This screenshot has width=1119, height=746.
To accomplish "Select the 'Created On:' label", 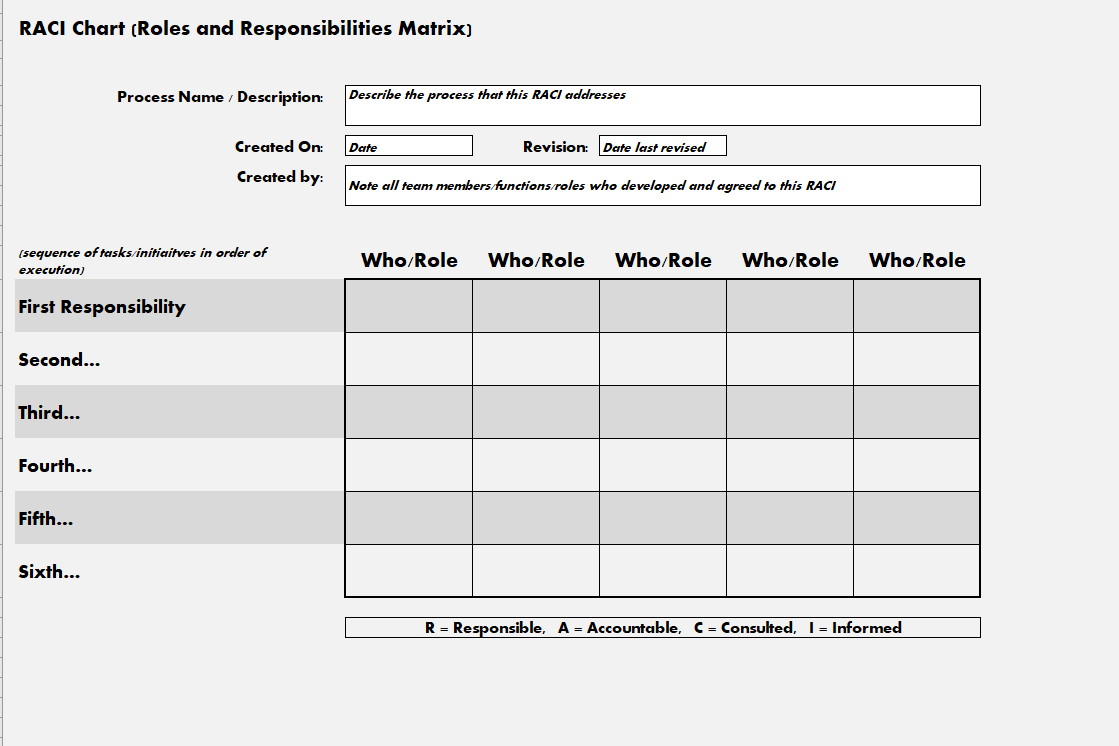I will click(x=279, y=146).
